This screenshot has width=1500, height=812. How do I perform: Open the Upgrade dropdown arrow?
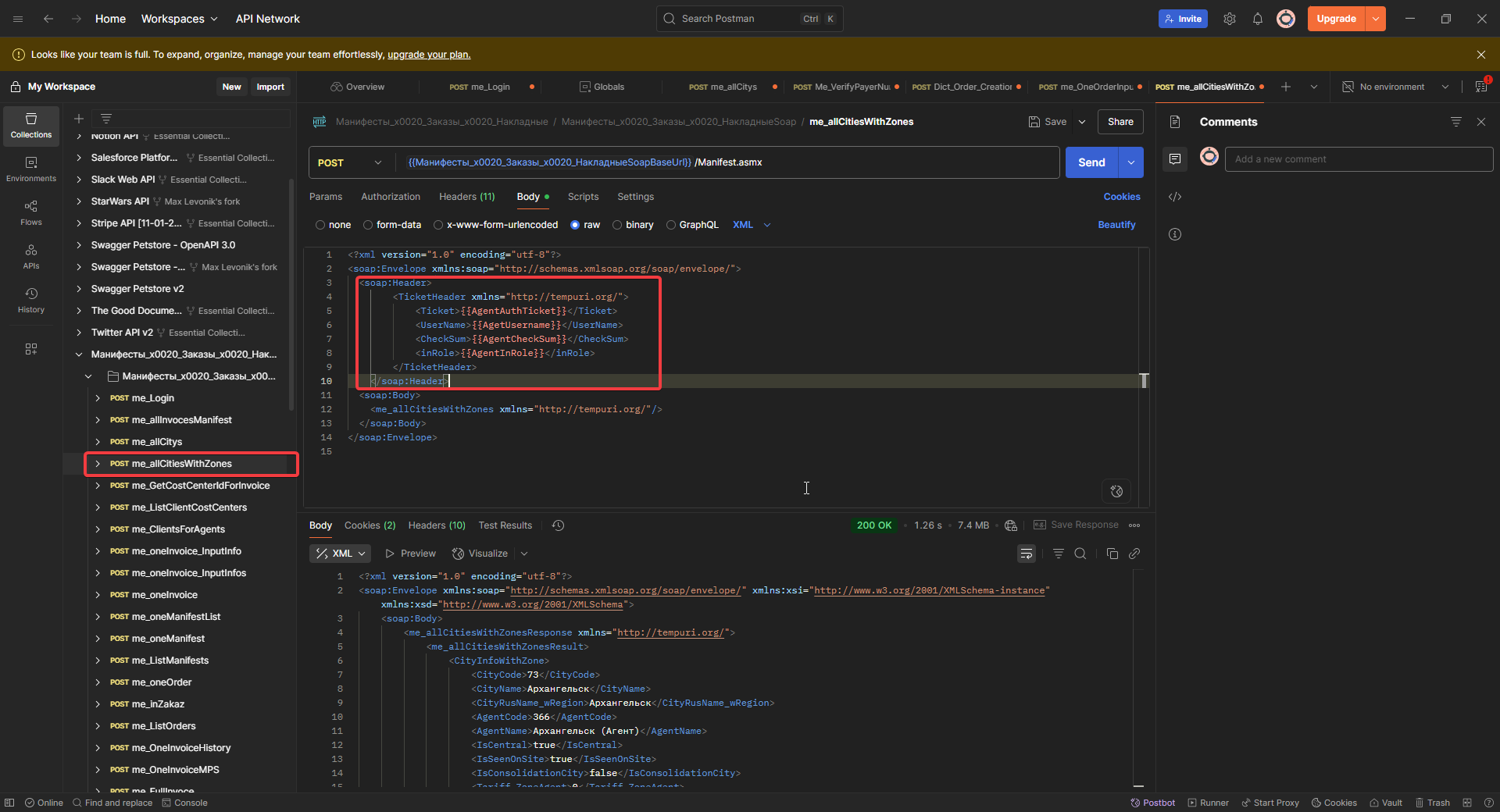(x=1376, y=19)
